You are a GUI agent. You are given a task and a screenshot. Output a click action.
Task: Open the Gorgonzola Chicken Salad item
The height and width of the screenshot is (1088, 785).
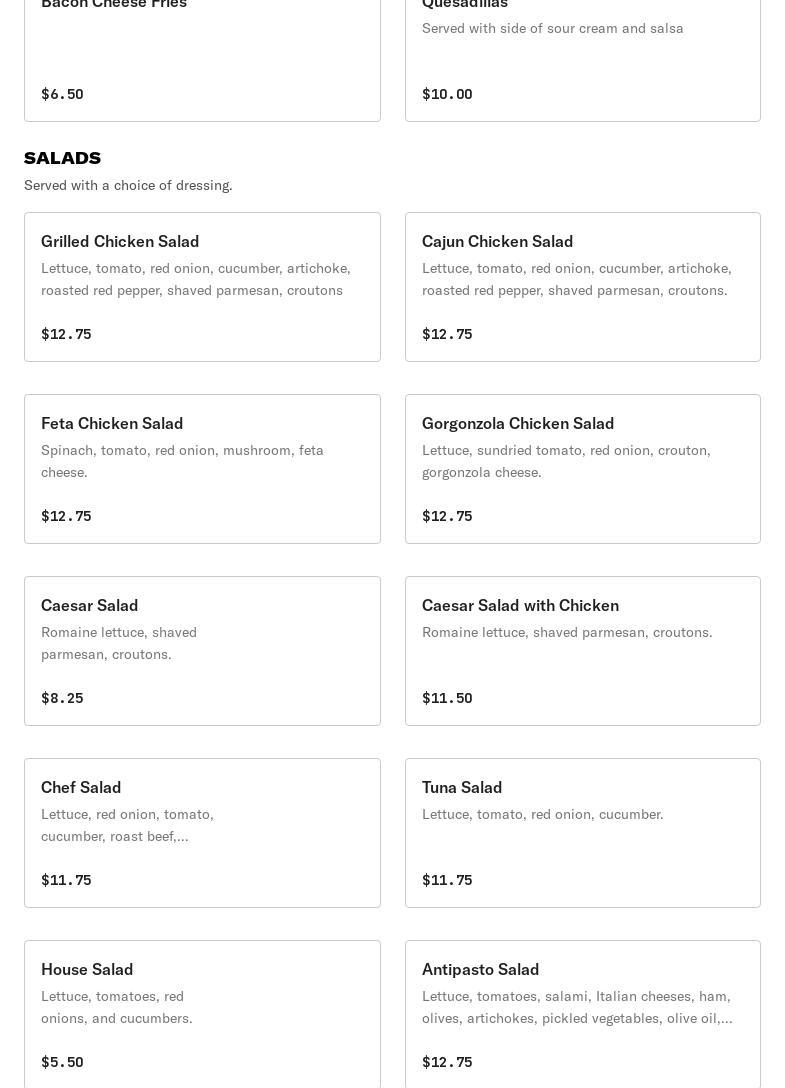coord(582,469)
